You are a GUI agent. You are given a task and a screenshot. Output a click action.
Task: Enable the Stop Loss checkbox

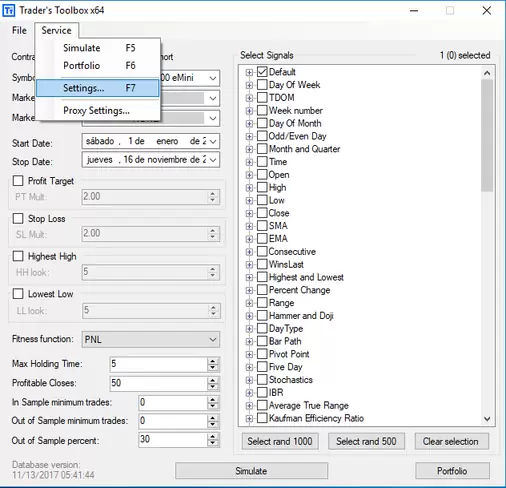18,219
